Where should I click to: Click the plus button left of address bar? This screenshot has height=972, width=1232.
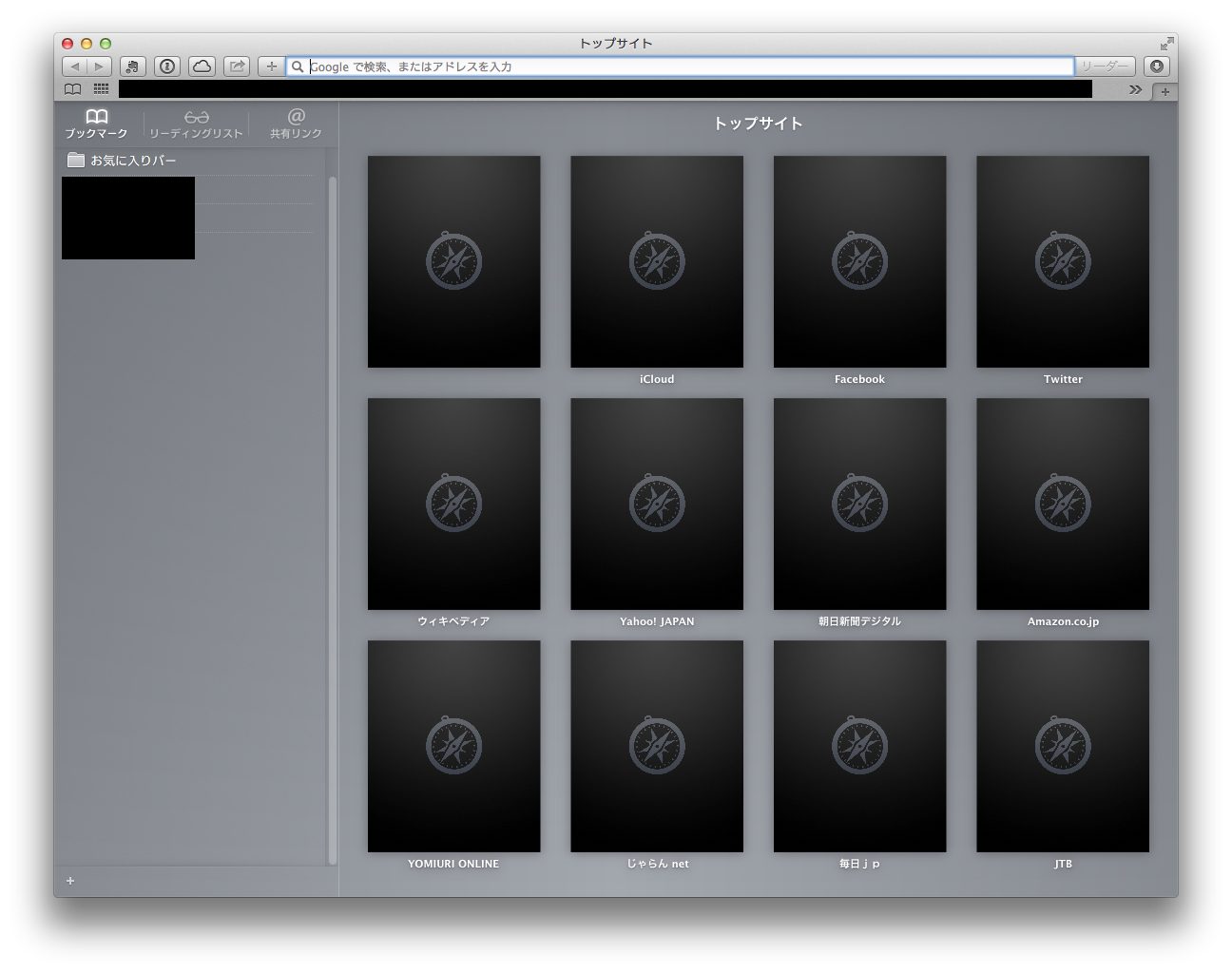271,67
